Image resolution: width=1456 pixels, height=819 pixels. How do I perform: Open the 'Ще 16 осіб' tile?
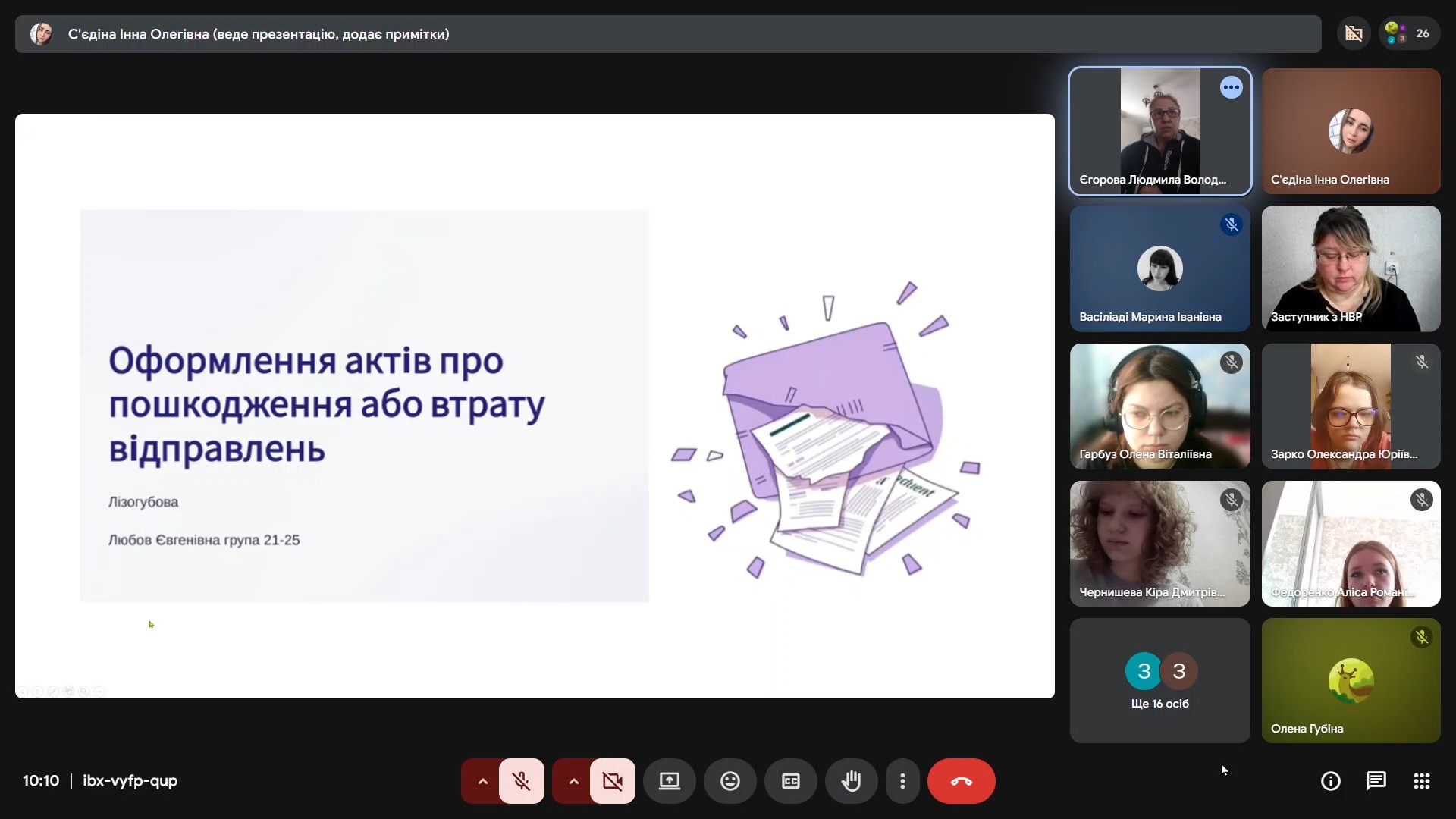tap(1159, 680)
